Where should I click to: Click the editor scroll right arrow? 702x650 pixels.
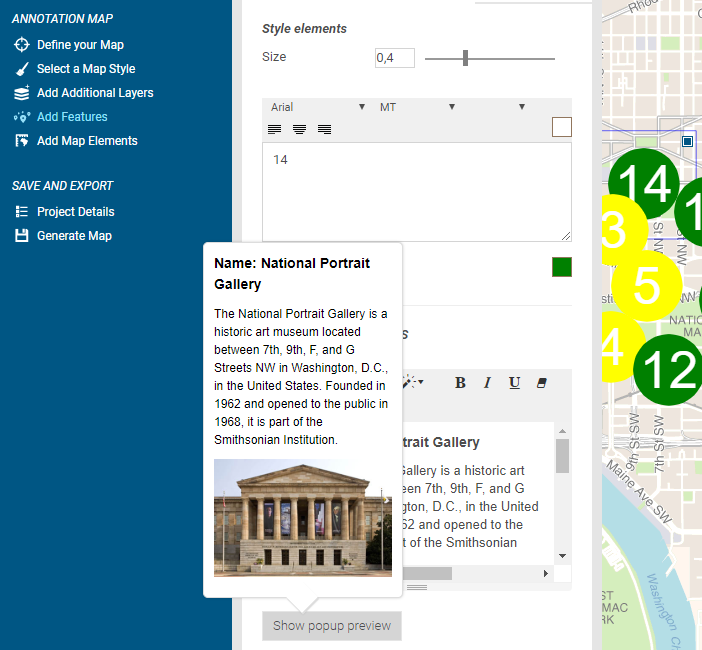click(546, 573)
